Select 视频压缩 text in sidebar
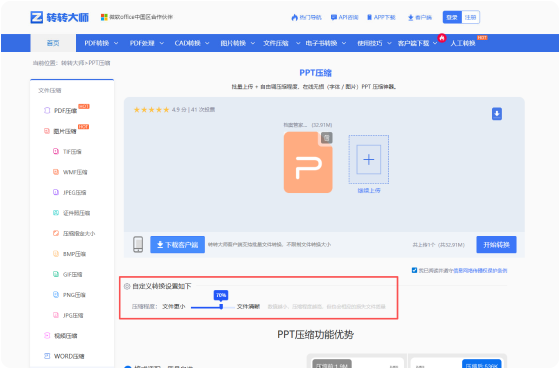Image resolution: width=560 pixels, height=369 pixels. tap(66, 336)
